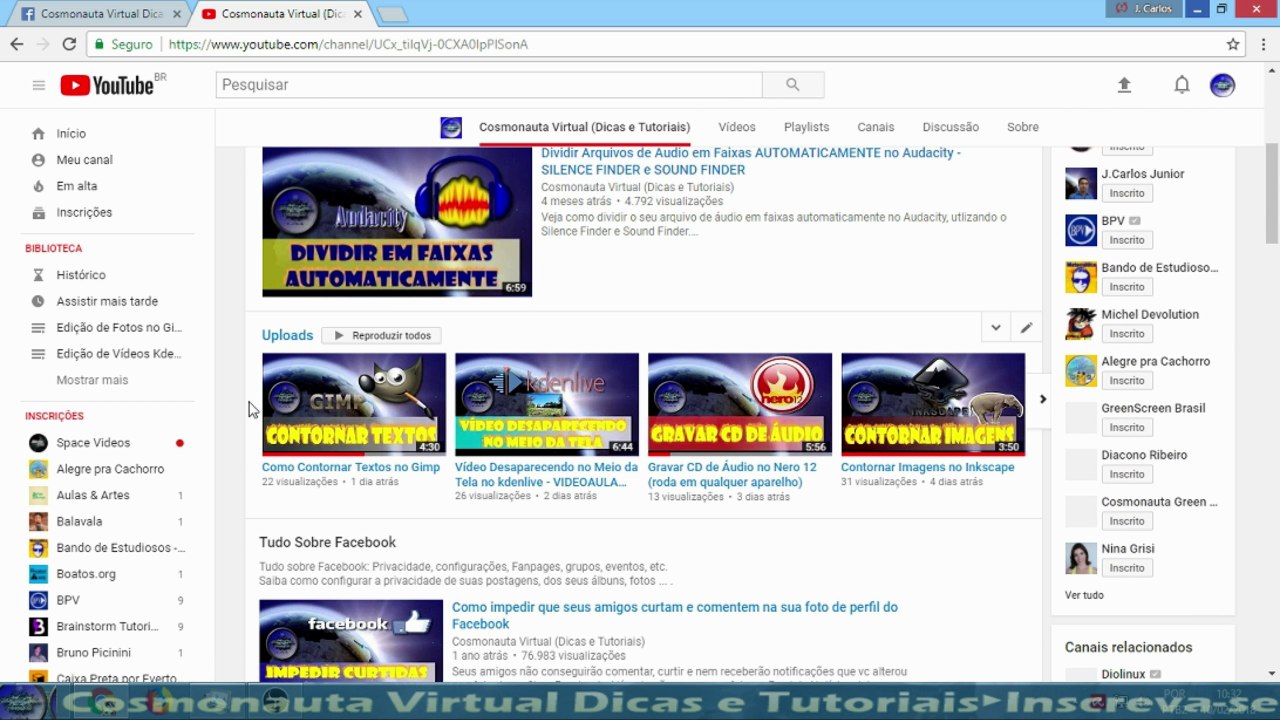Click the Michel Devolution channel avatar

[1081, 324]
